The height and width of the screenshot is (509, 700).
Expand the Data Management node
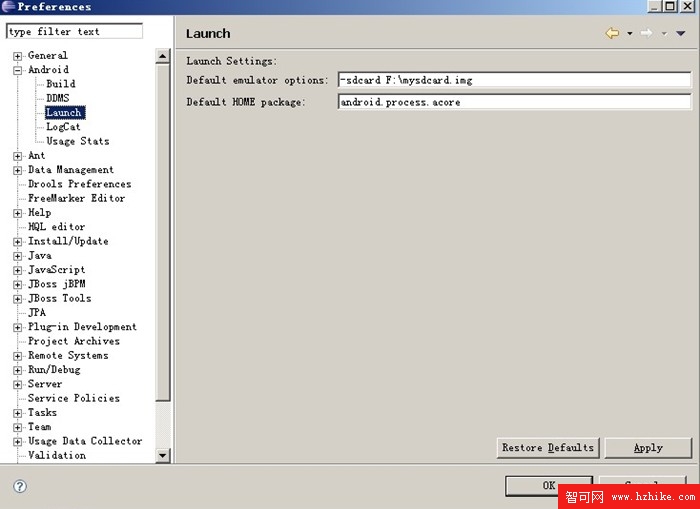(17, 171)
